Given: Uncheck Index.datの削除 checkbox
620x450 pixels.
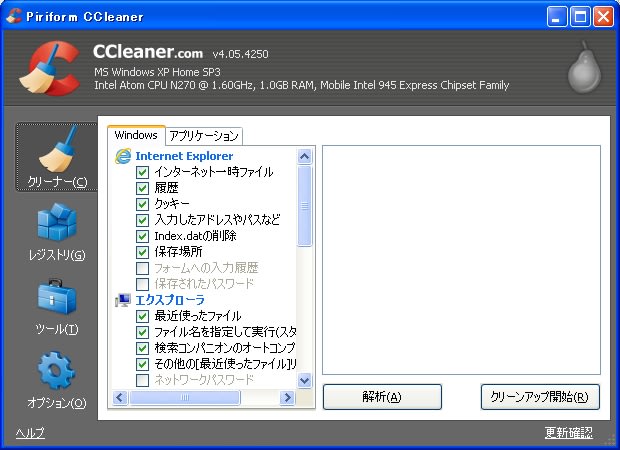Looking at the screenshot, I should coord(142,236).
